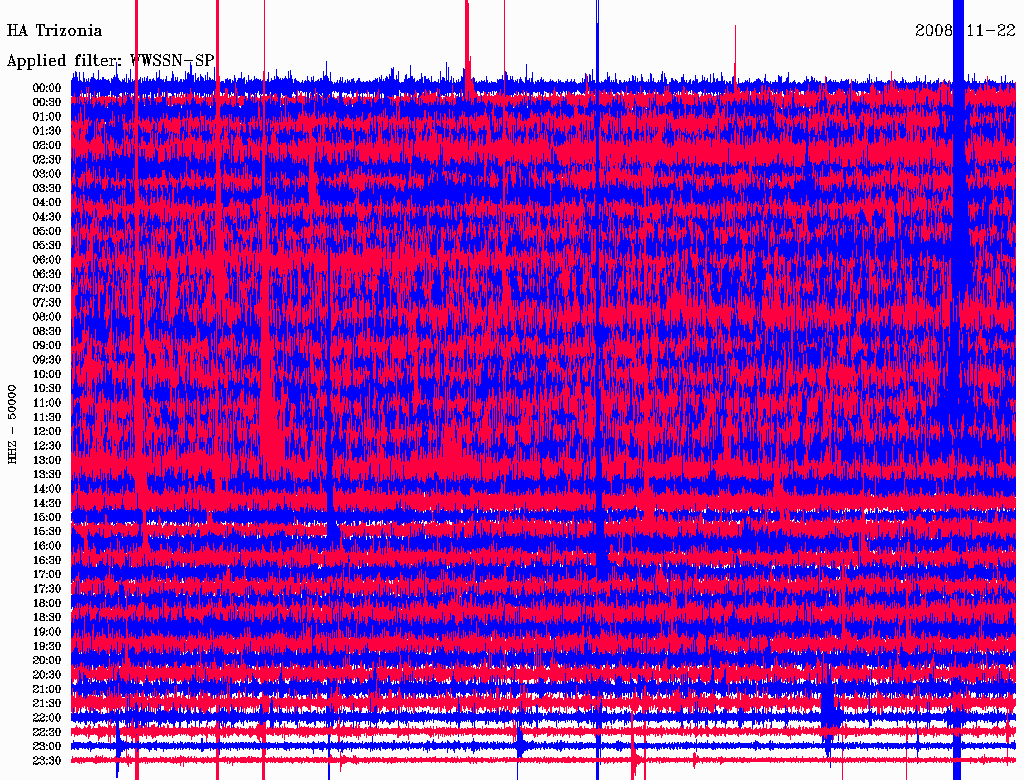The height and width of the screenshot is (780, 1024).
Task: Click the vertical HHZ - 50000 axis label
Action: [x=13, y=423]
